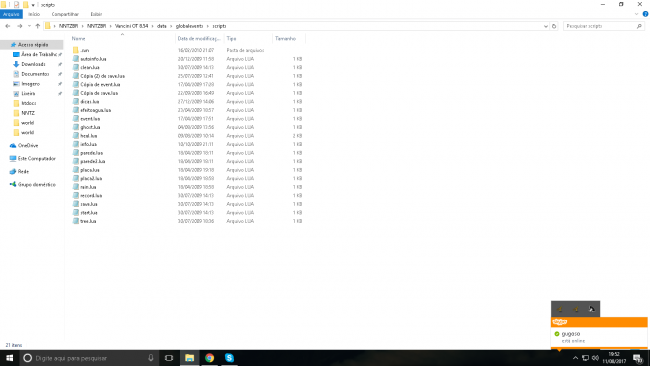
Task: Sort by Data de modificação column
Action: pos(199,39)
